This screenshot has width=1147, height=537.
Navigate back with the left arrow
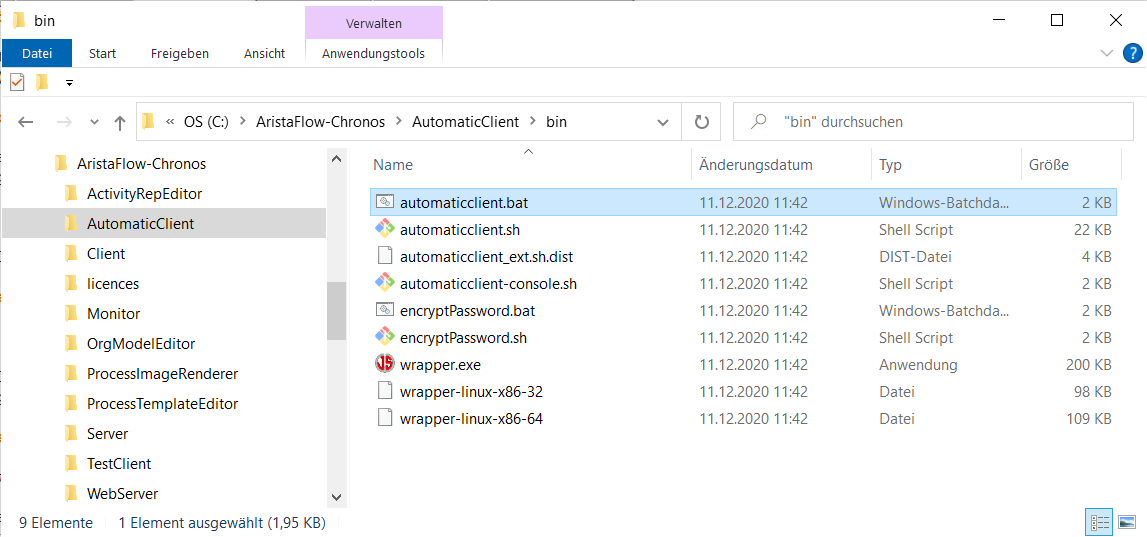26,123
